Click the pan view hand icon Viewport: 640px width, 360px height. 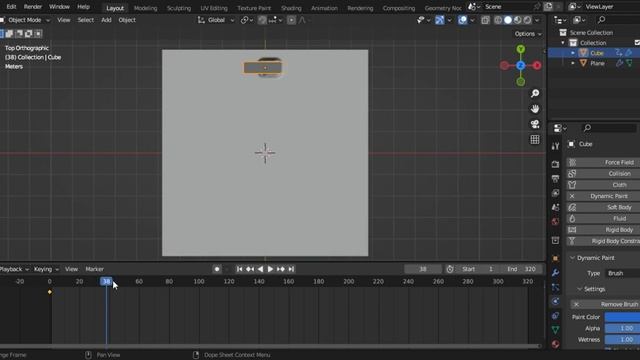(x=535, y=109)
